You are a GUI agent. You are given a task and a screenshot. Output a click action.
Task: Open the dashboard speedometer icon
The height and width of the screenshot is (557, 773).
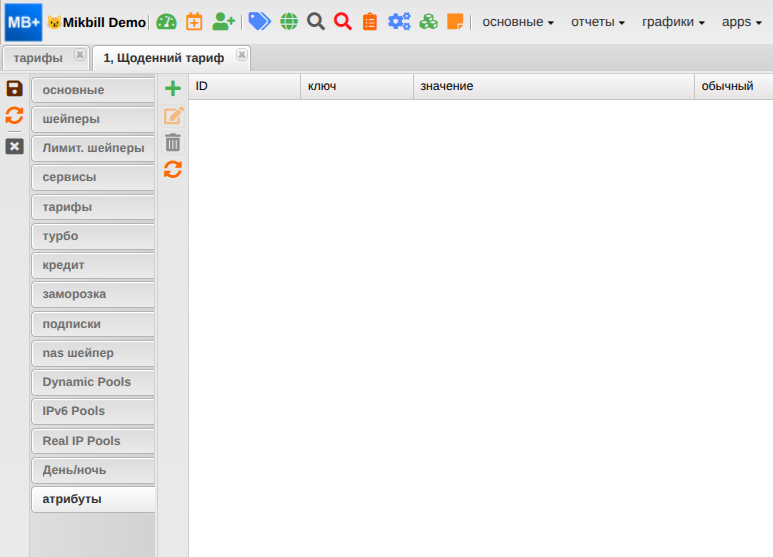pos(166,21)
